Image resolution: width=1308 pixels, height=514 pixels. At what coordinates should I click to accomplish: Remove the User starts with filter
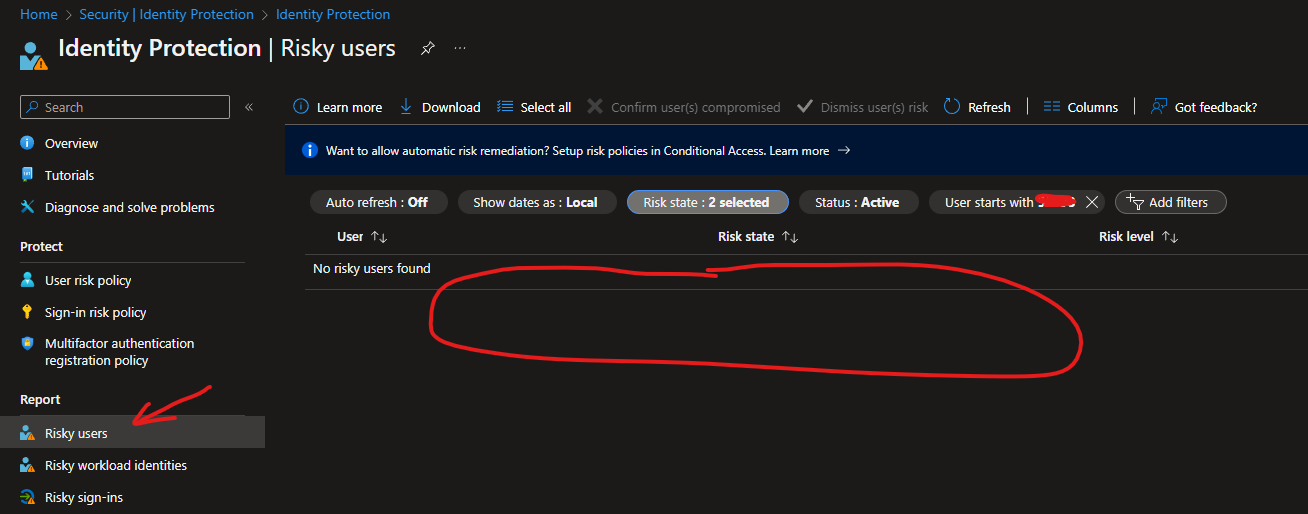1092,202
